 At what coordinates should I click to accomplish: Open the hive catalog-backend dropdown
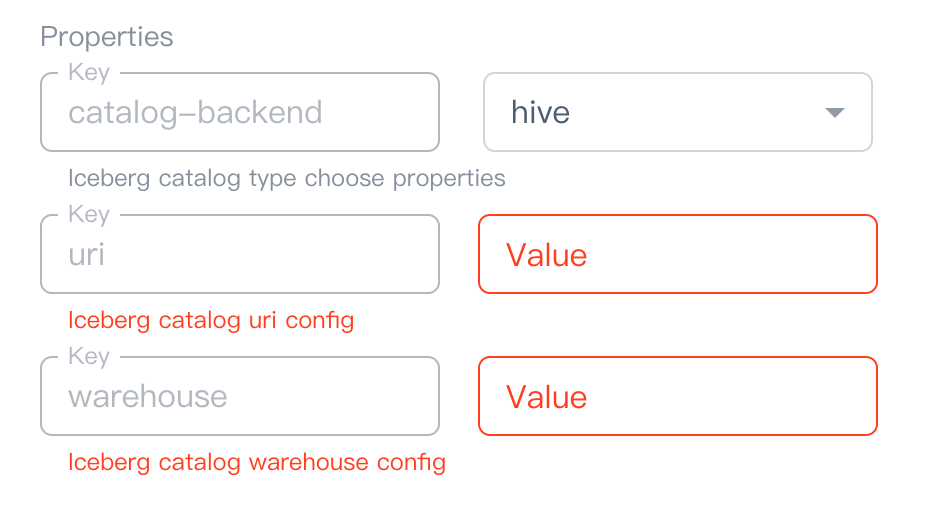[x=677, y=112]
